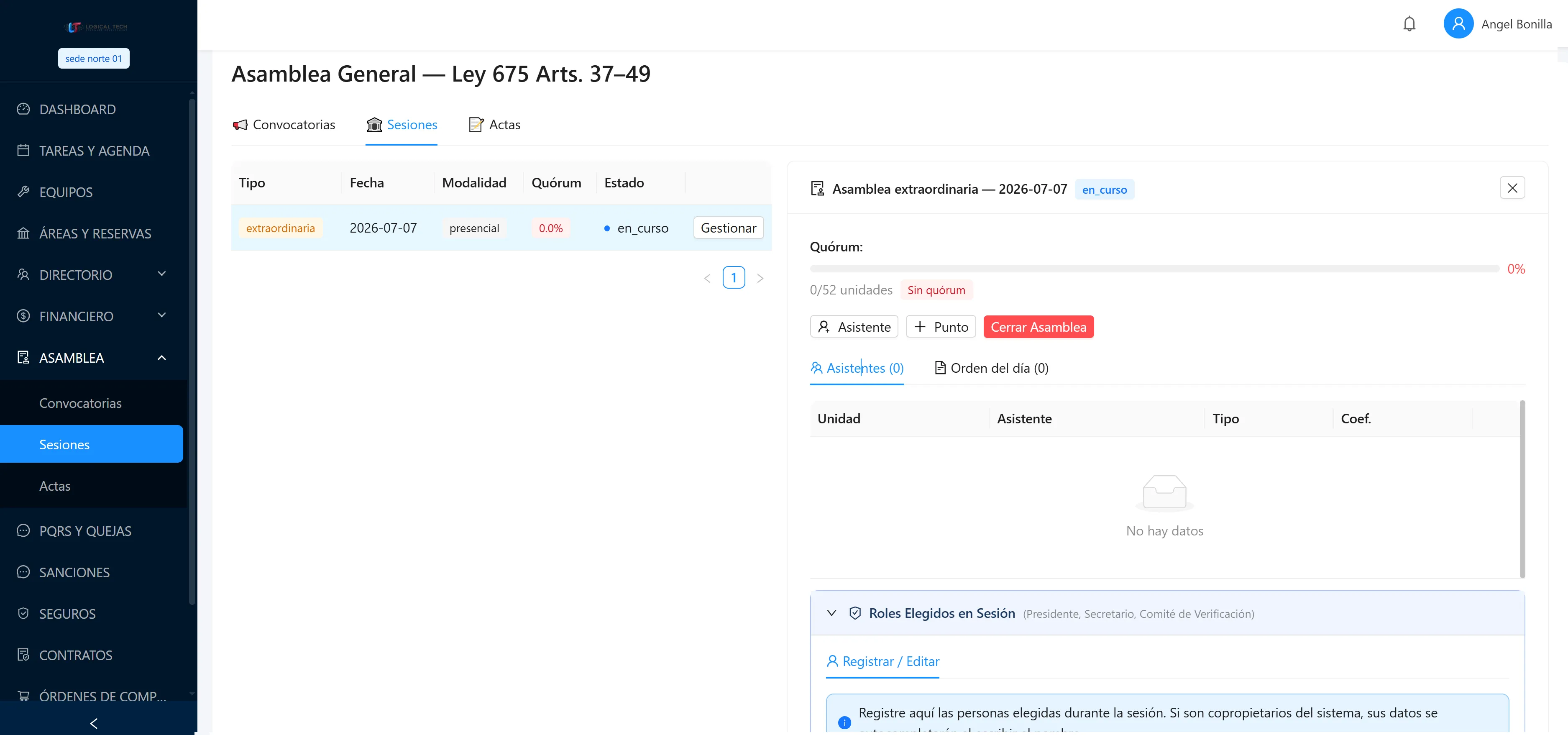This screenshot has height=735, width=1568.
Task: Collapse the sidebar with bottom arrow
Action: [x=94, y=723]
